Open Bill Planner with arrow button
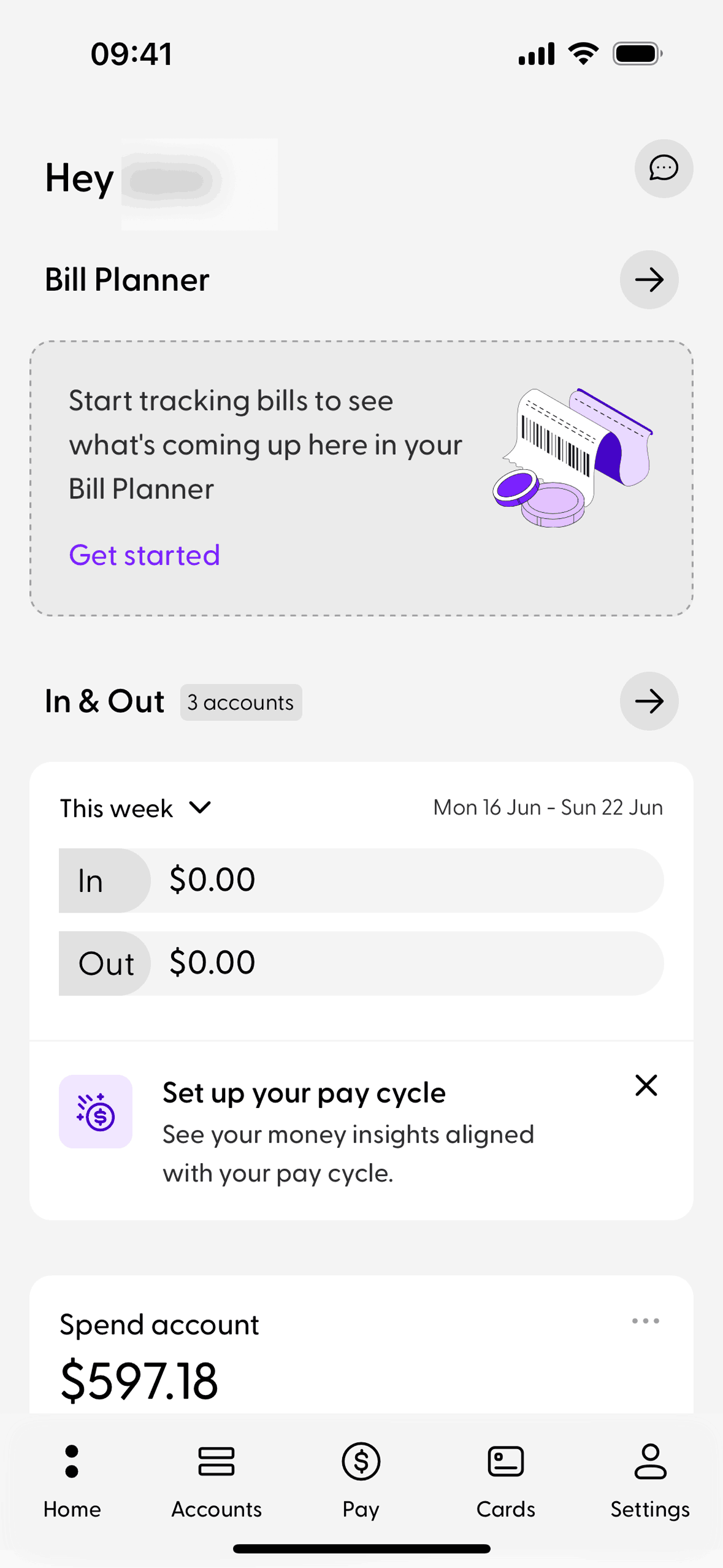 coord(649,280)
